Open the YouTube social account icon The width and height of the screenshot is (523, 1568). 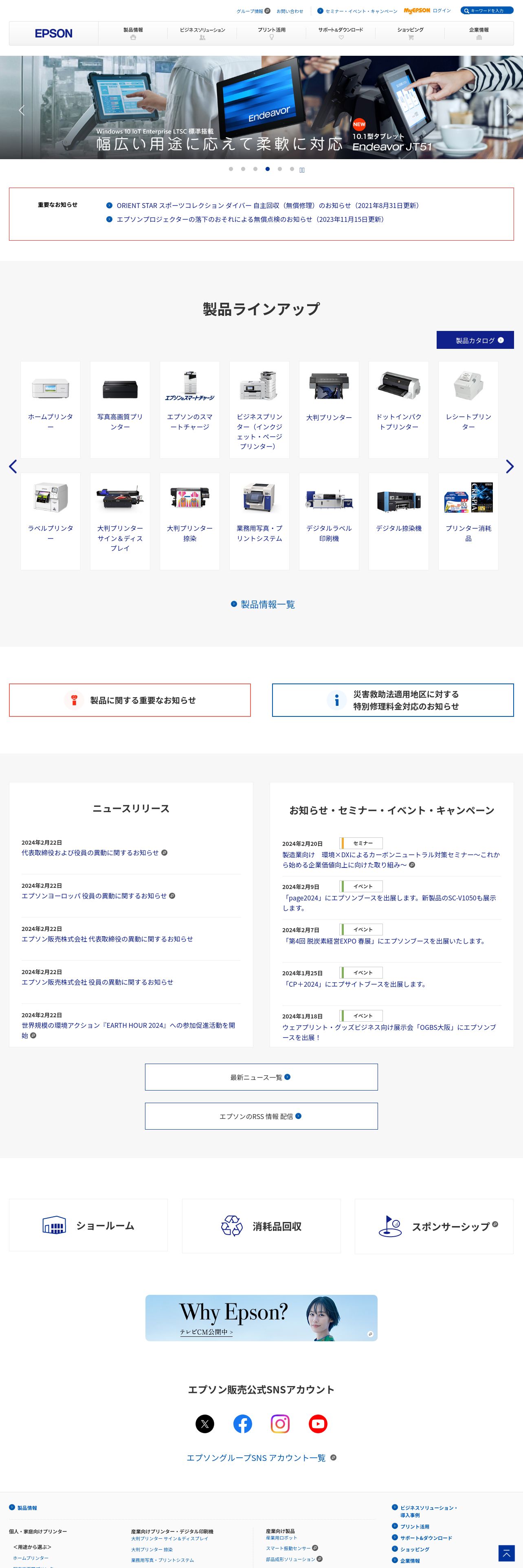[x=318, y=1424]
